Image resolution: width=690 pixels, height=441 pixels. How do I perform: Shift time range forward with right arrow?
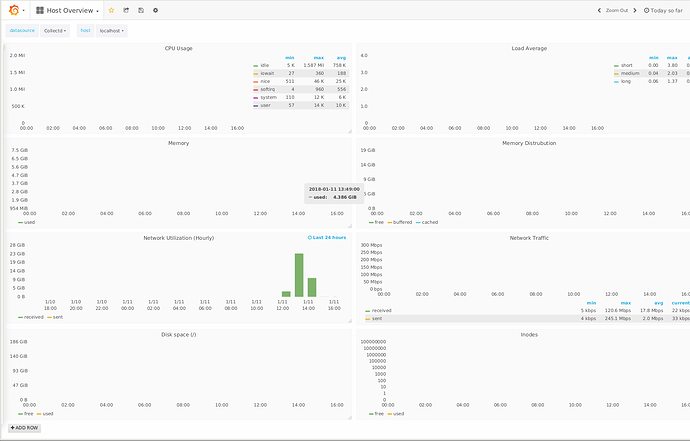[635, 10]
